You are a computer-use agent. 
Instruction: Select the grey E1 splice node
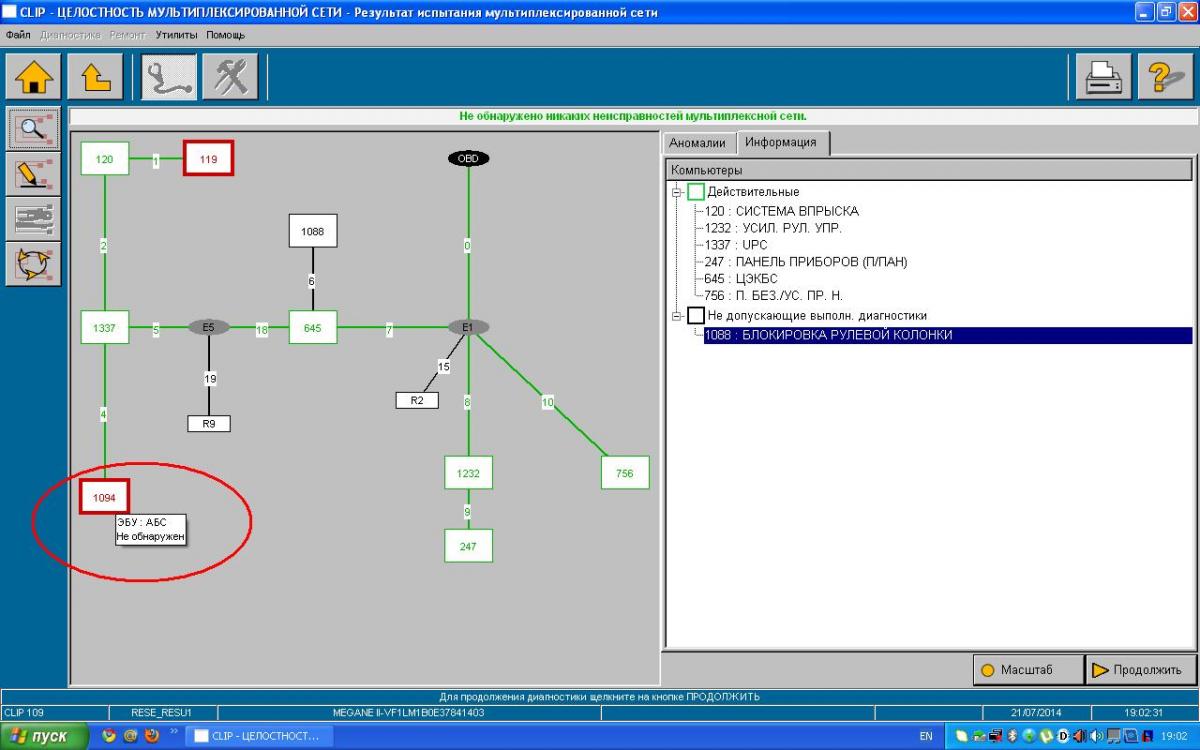pos(468,327)
